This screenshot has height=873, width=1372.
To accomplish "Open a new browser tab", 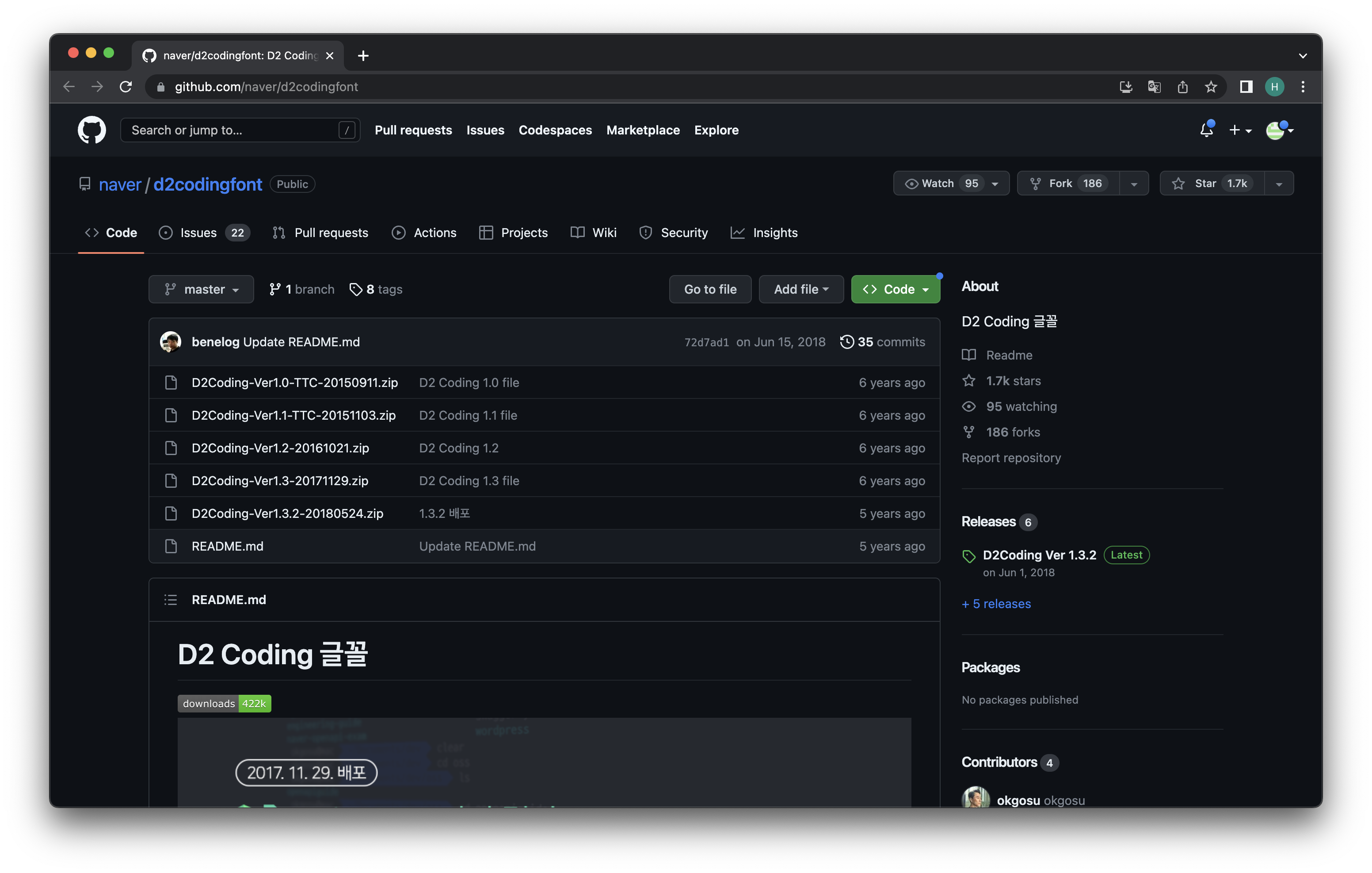I will 363,55.
